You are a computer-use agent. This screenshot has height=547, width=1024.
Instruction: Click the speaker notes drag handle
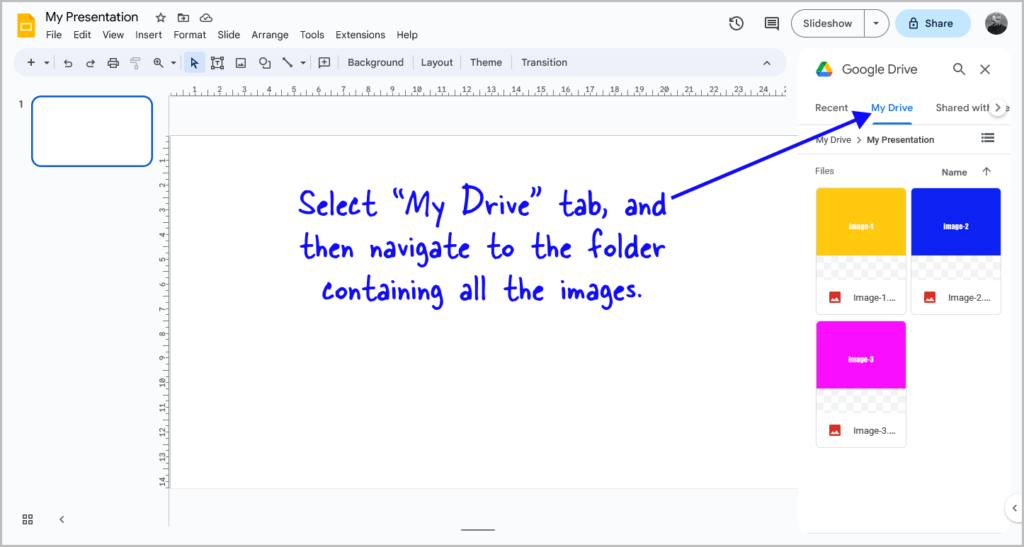coord(477,530)
